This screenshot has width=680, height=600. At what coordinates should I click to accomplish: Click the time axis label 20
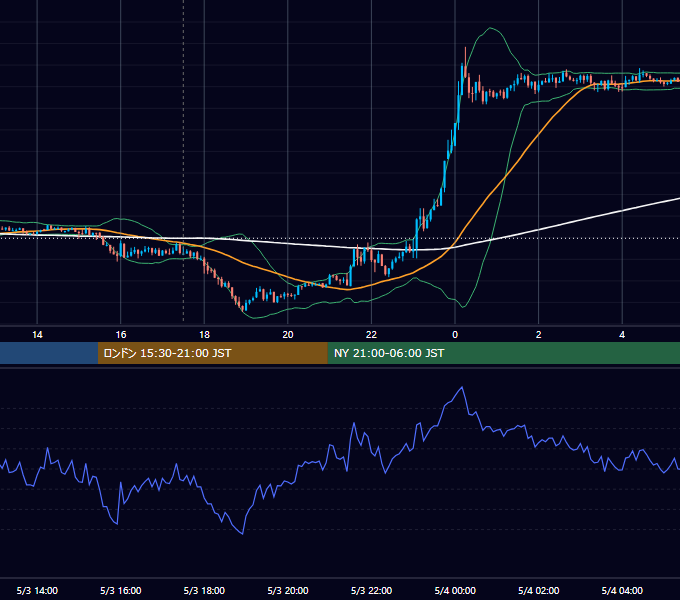point(288,335)
